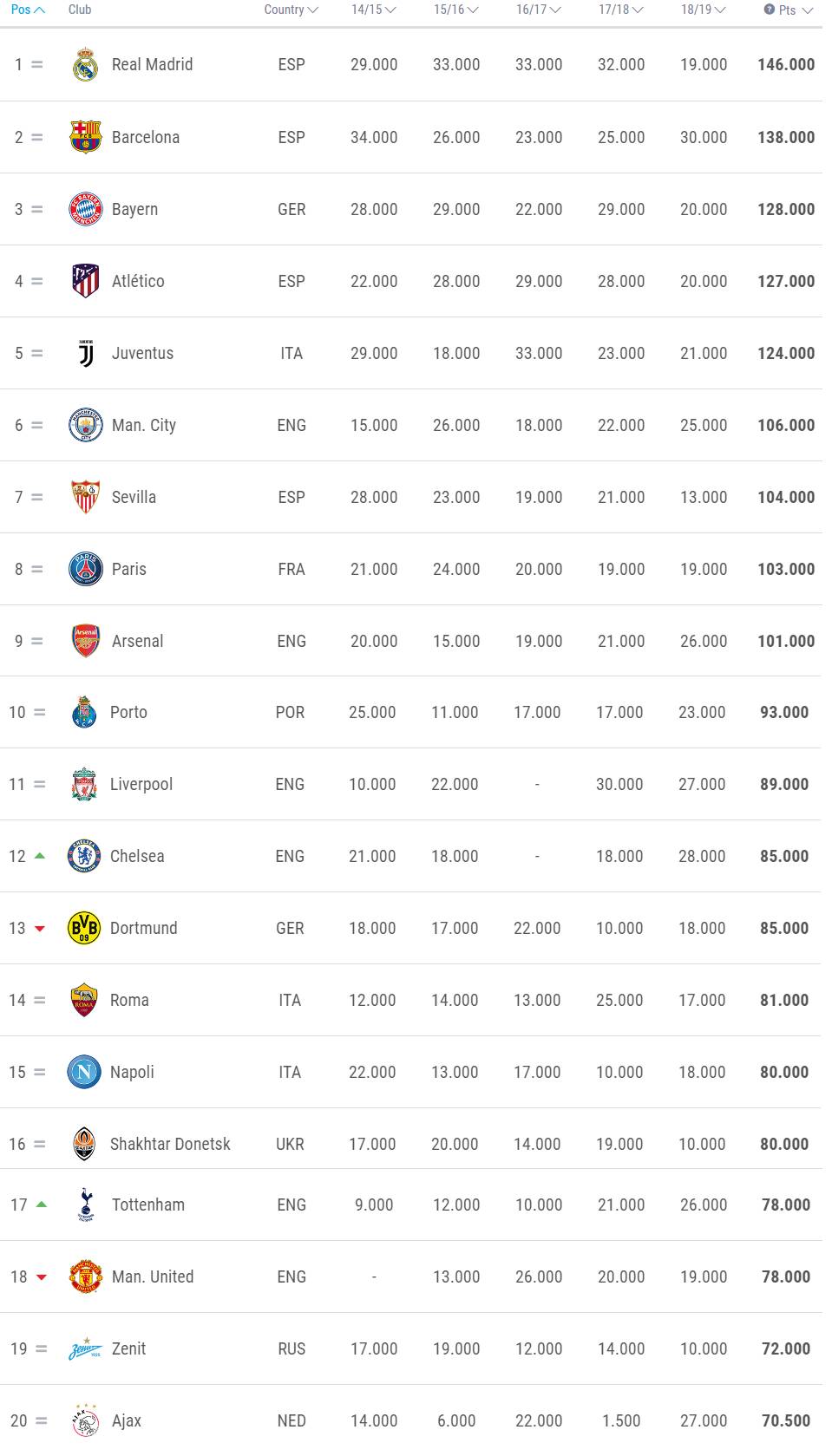Click the Paris club crest

pyautogui.click(x=85, y=569)
